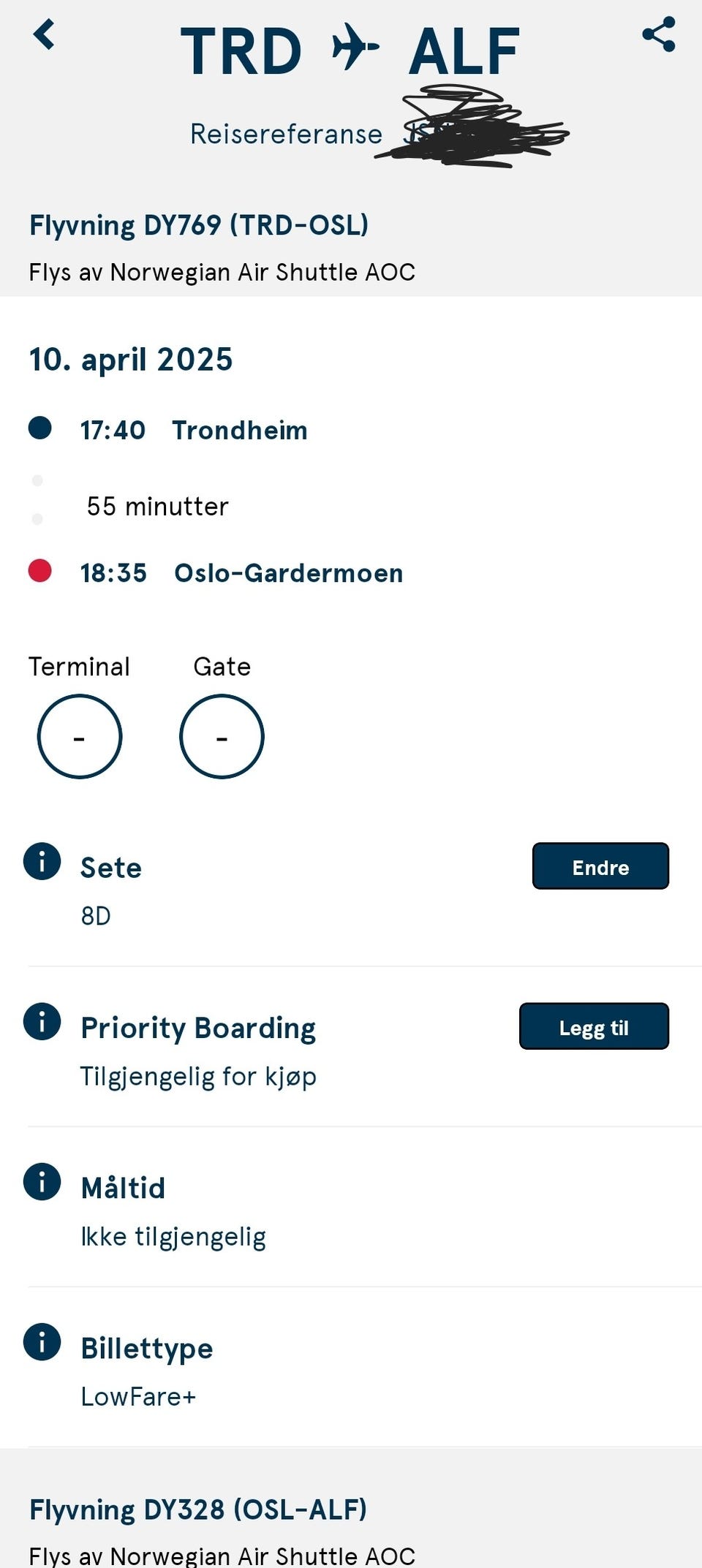
Task: Tap the 18:35 Oslo-Gardermoen arrival row
Action: (x=241, y=573)
